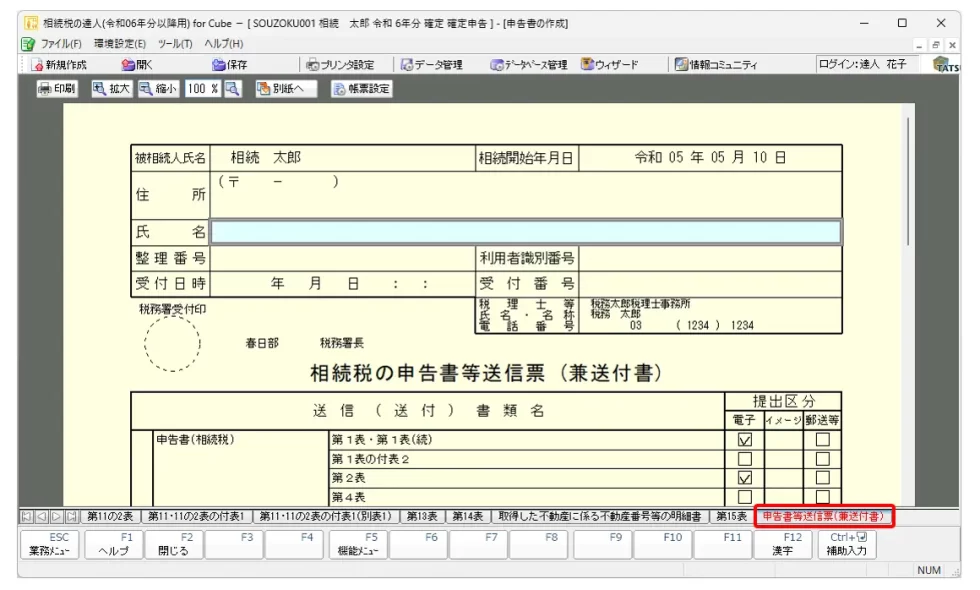Uncheck 電子 checkbox for 第1表・第1表(続)
The image size is (980, 590).
[744, 440]
